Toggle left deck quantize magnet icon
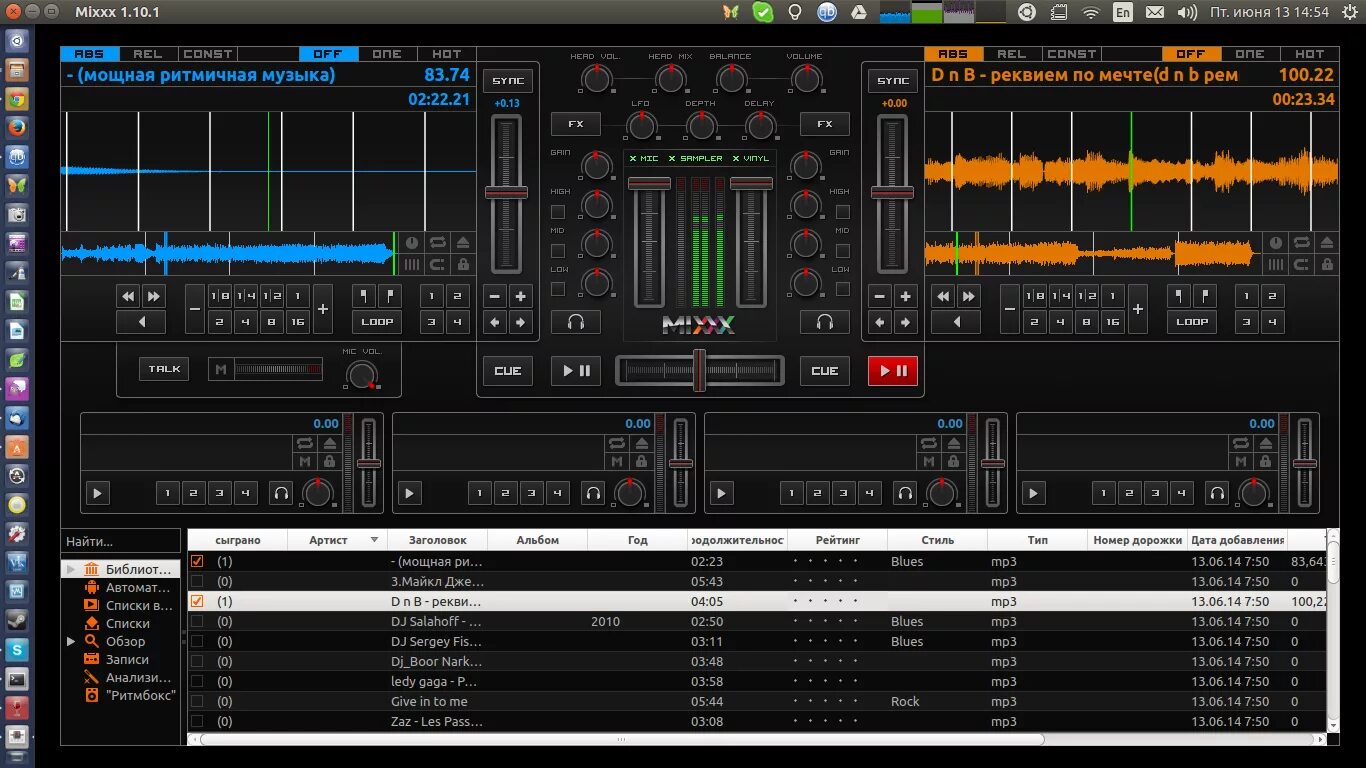This screenshot has height=768, width=1366. (437, 265)
